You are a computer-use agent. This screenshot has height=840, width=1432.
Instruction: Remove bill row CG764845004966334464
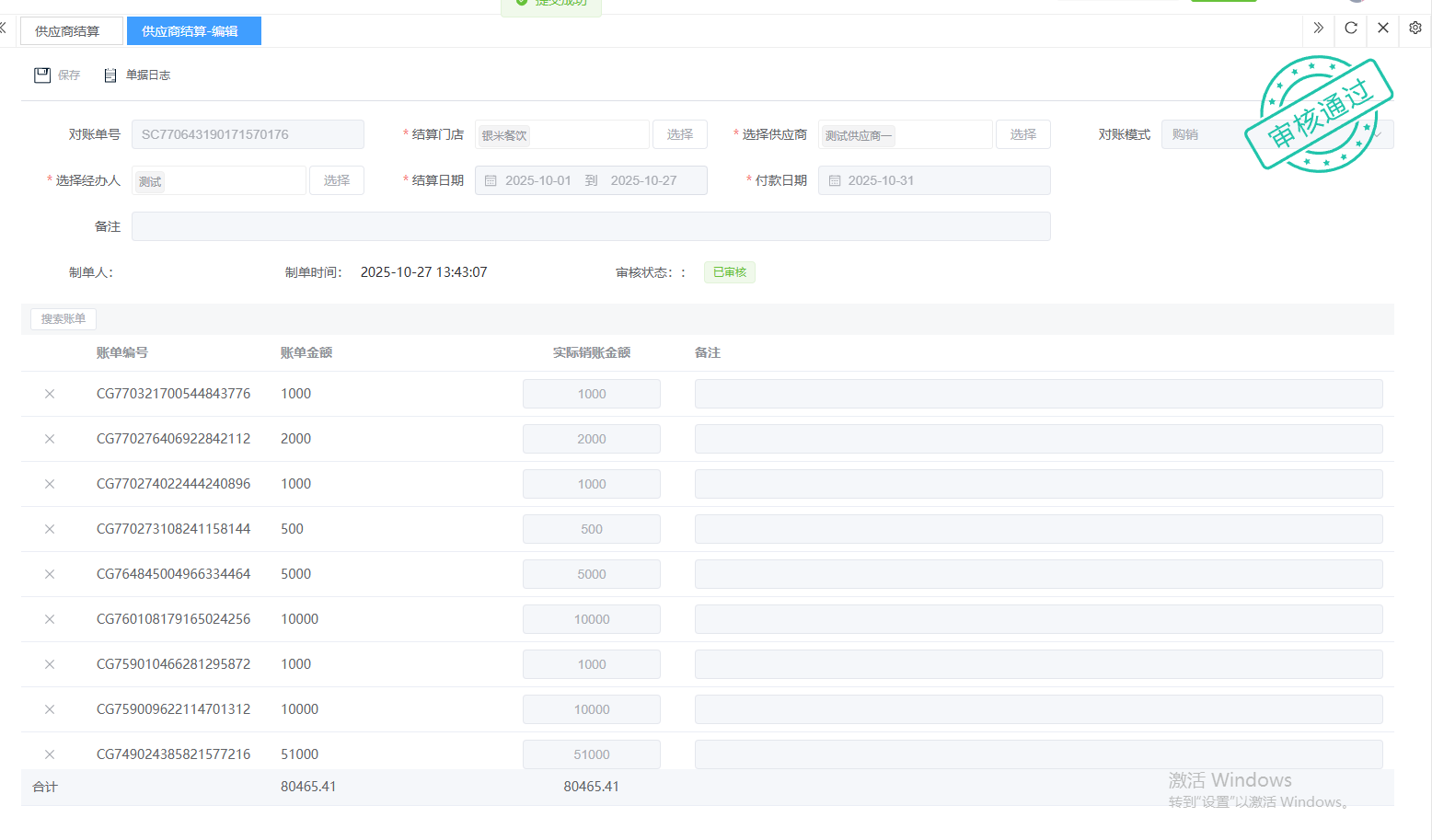pyautogui.click(x=50, y=574)
